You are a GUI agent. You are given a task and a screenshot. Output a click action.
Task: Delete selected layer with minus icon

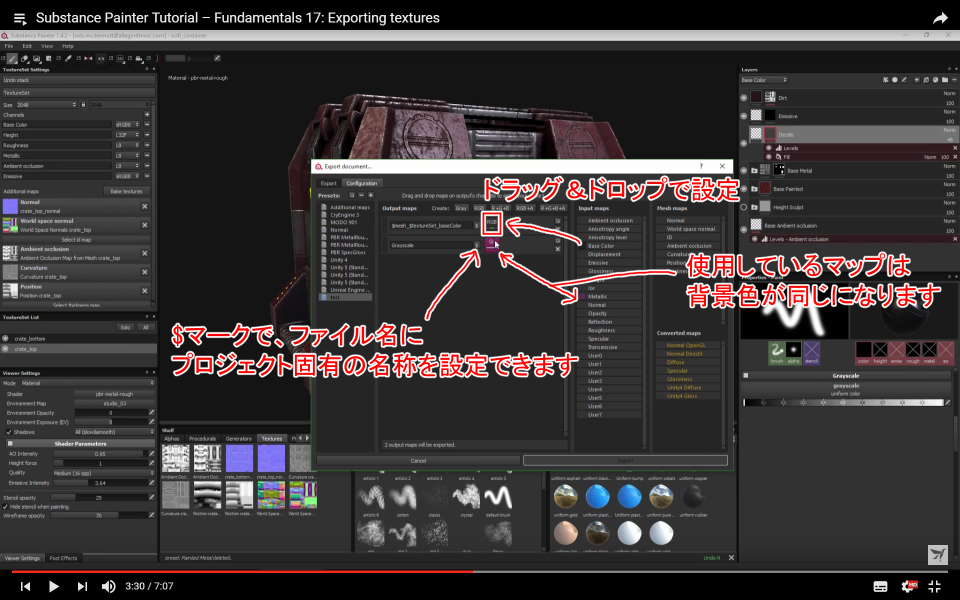point(954,80)
